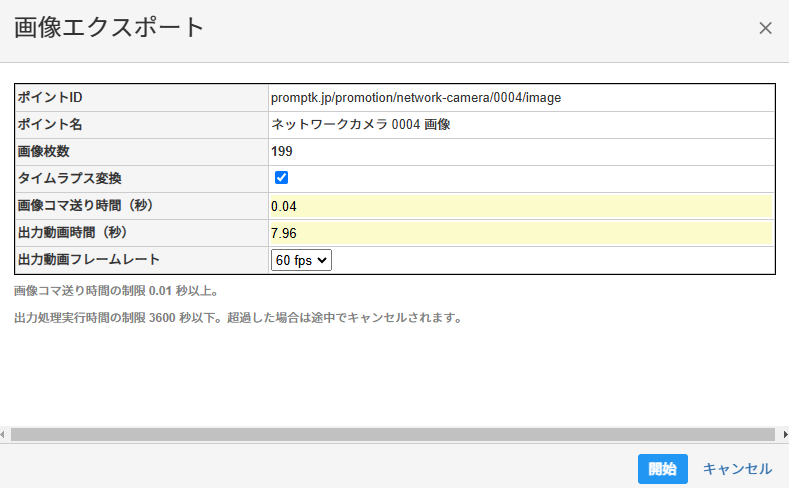Click the point name ネットワークカメラ 0004 画像
Screen dimensions: 789x488
[361, 124]
